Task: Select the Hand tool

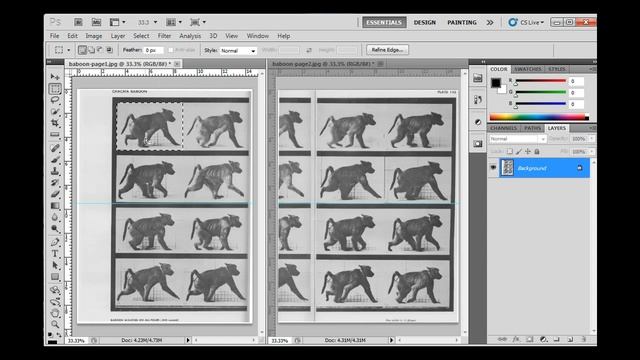Action: [x=55, y=313]
